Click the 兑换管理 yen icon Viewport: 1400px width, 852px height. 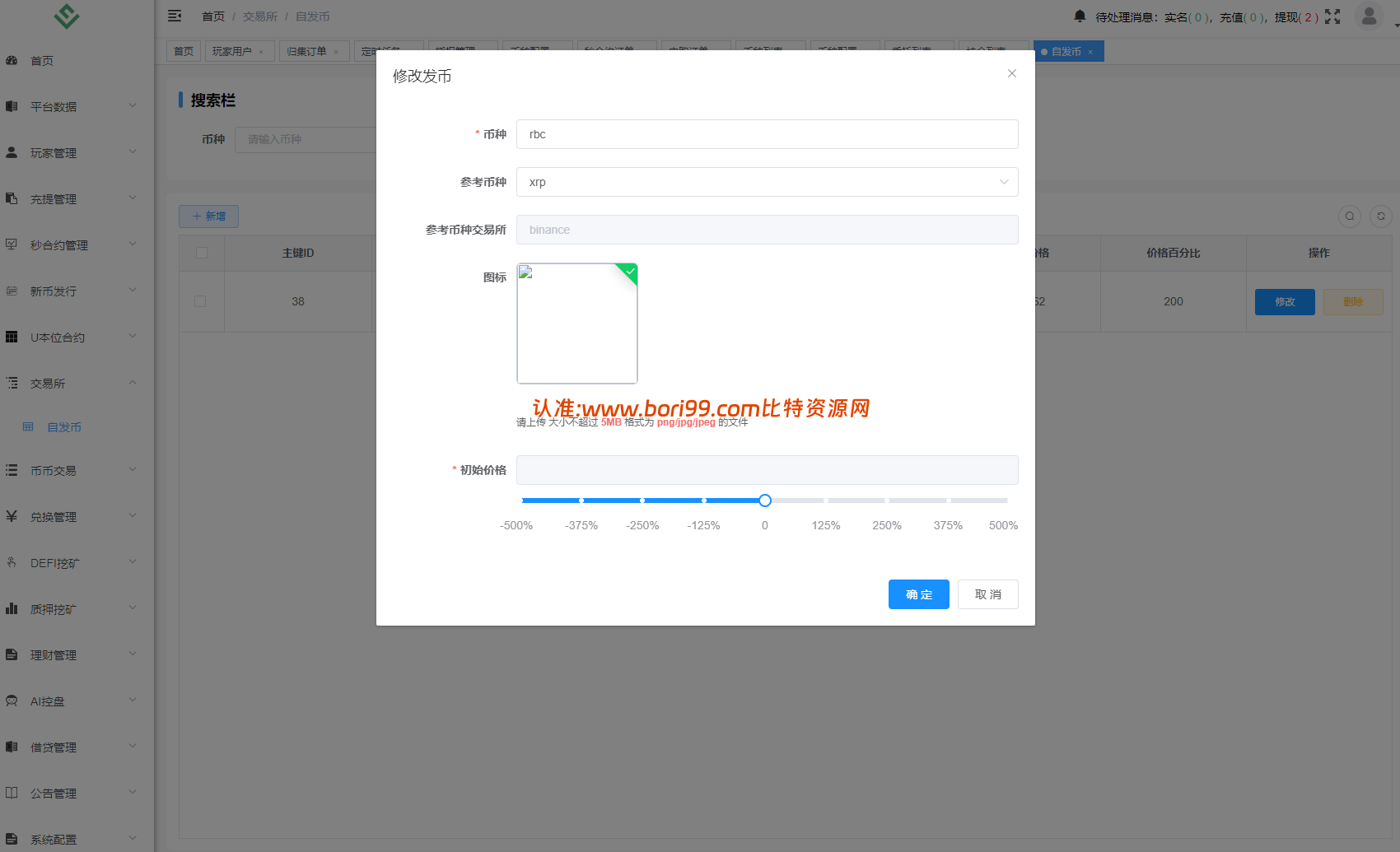(12, 516)
